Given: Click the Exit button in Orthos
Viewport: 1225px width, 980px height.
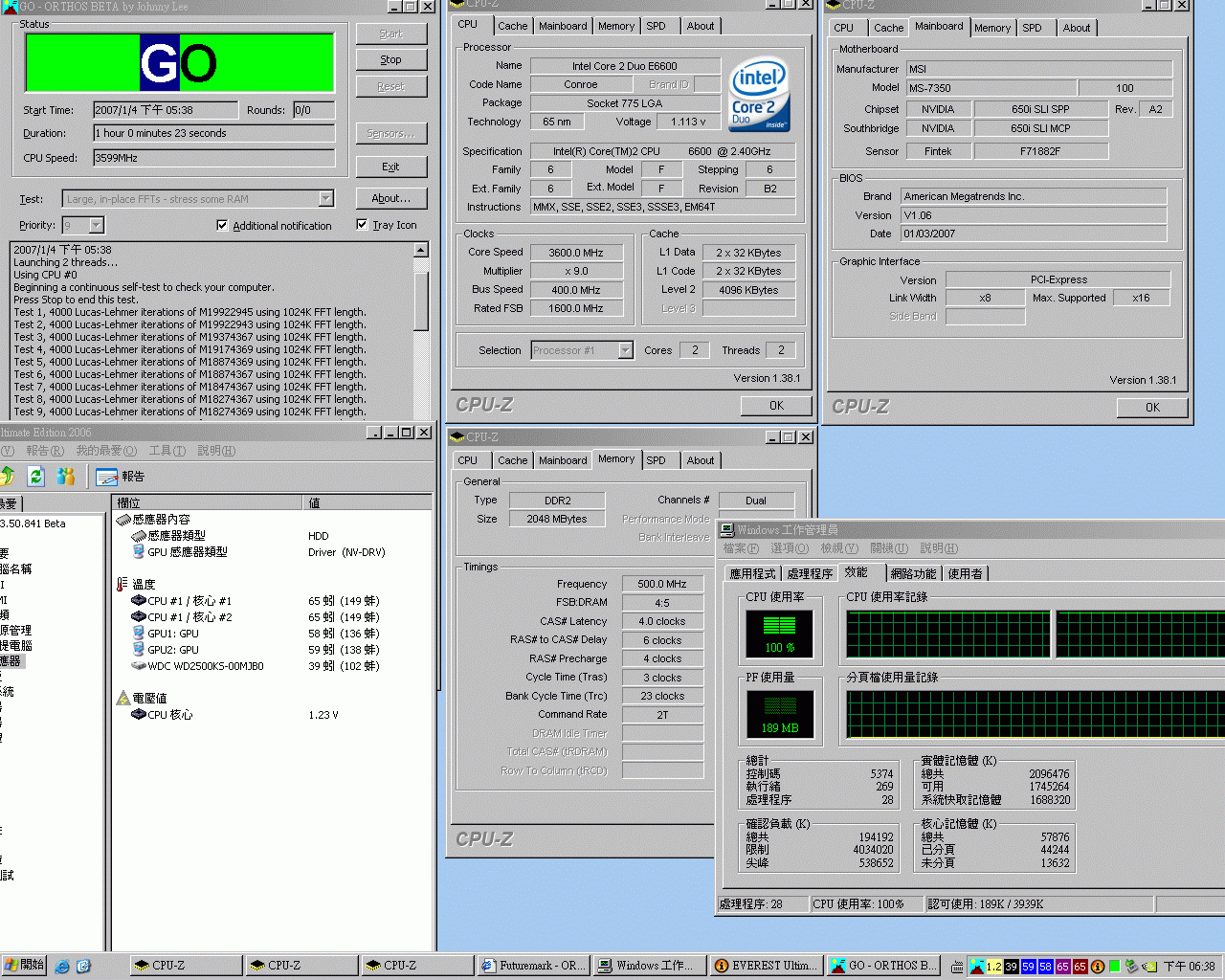Looking at the screenshot, I should point(390,167).
